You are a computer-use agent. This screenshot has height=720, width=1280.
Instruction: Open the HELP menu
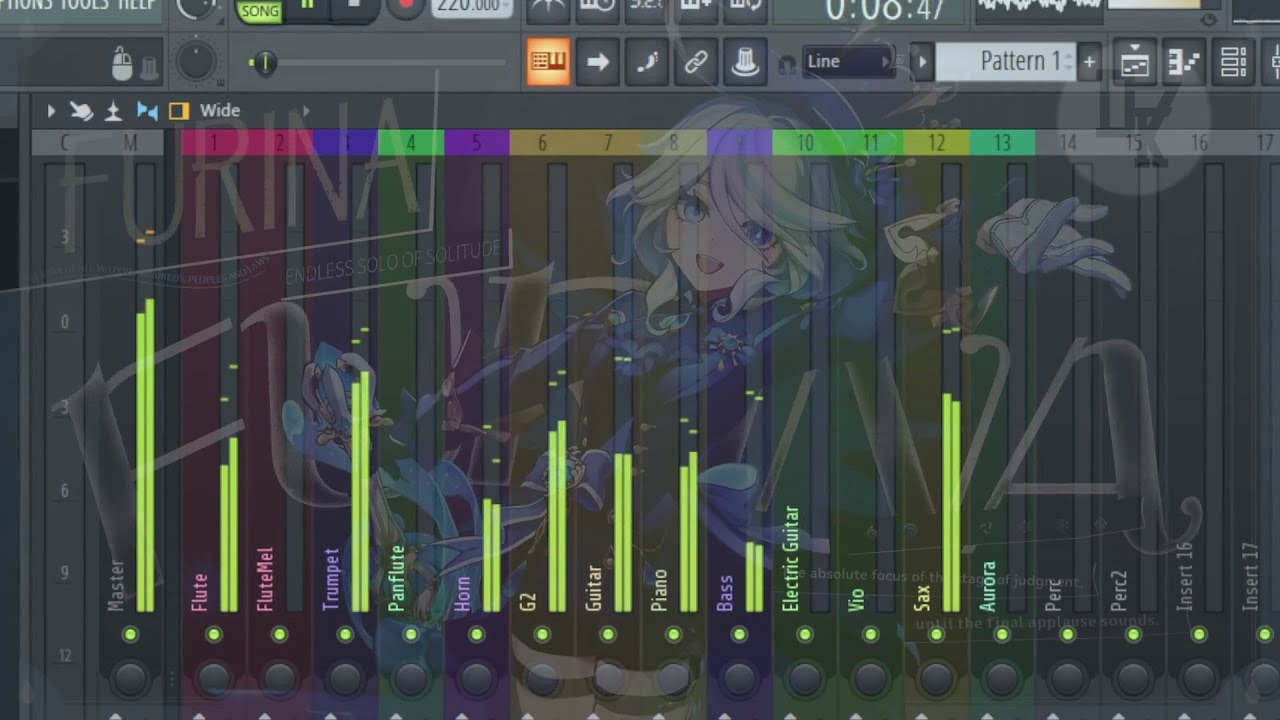pos(135,5)
